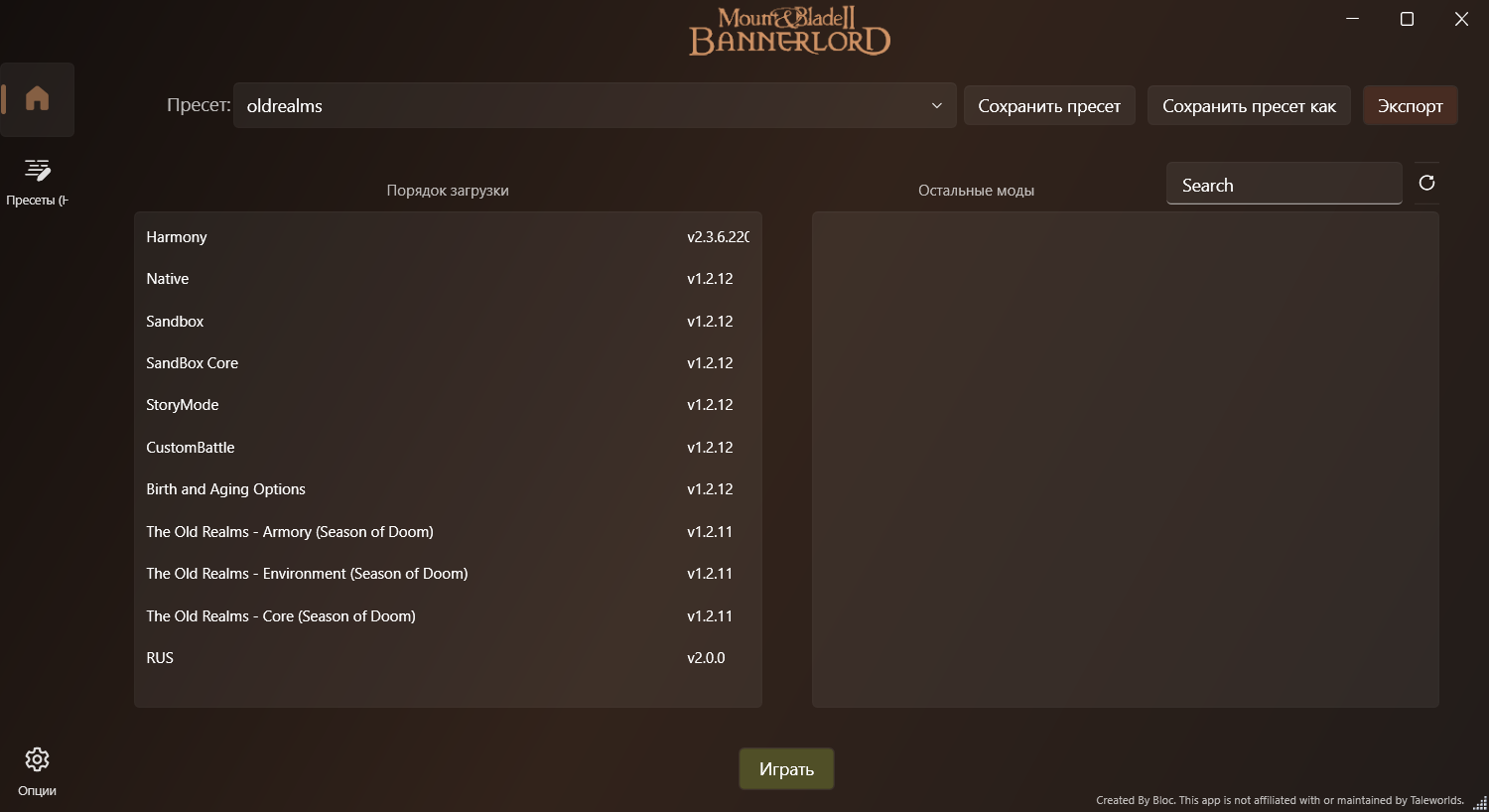Click the Порядок загрузки header

click(448, 191)
